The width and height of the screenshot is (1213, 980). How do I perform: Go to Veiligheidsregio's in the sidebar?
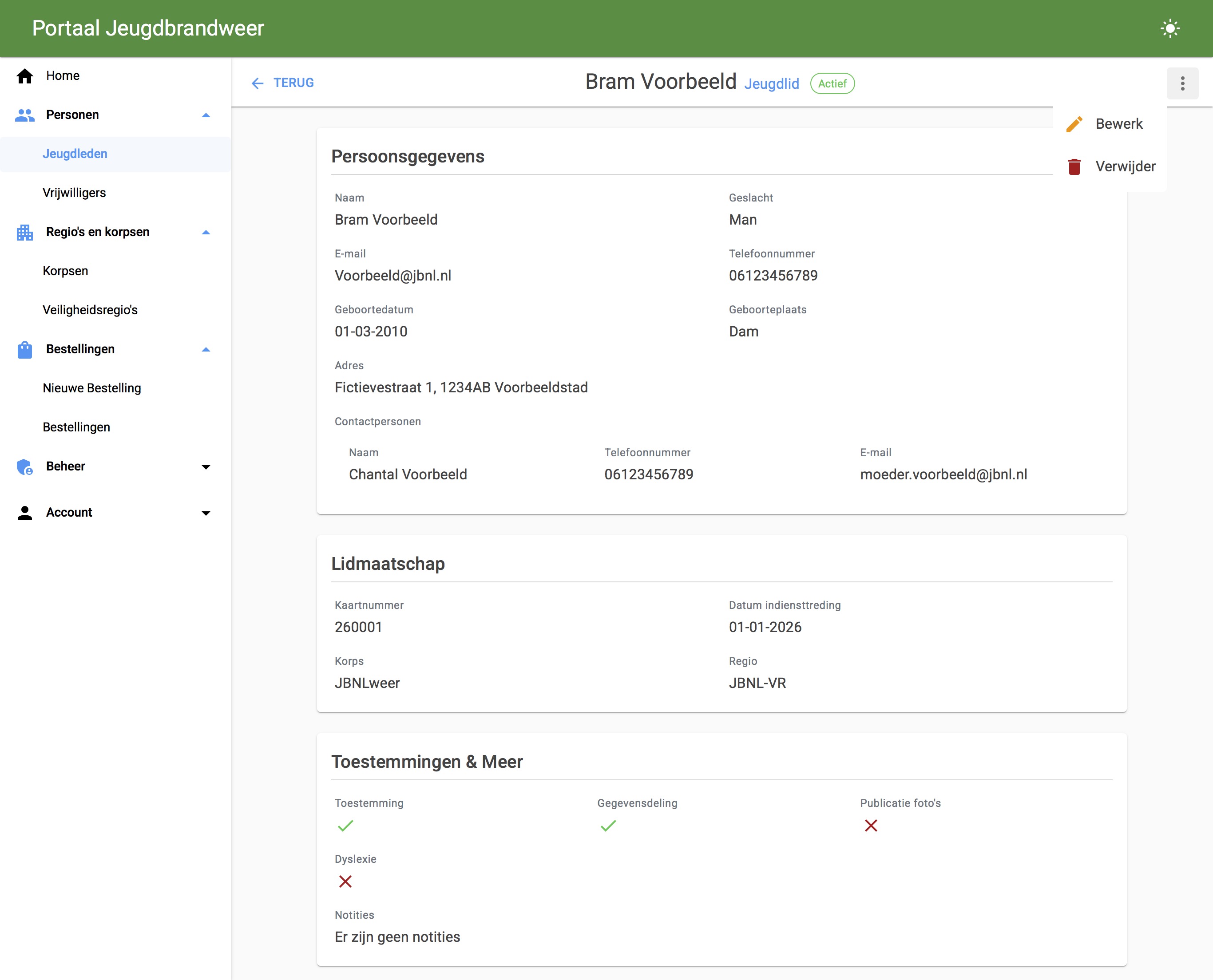click(115, 310)
